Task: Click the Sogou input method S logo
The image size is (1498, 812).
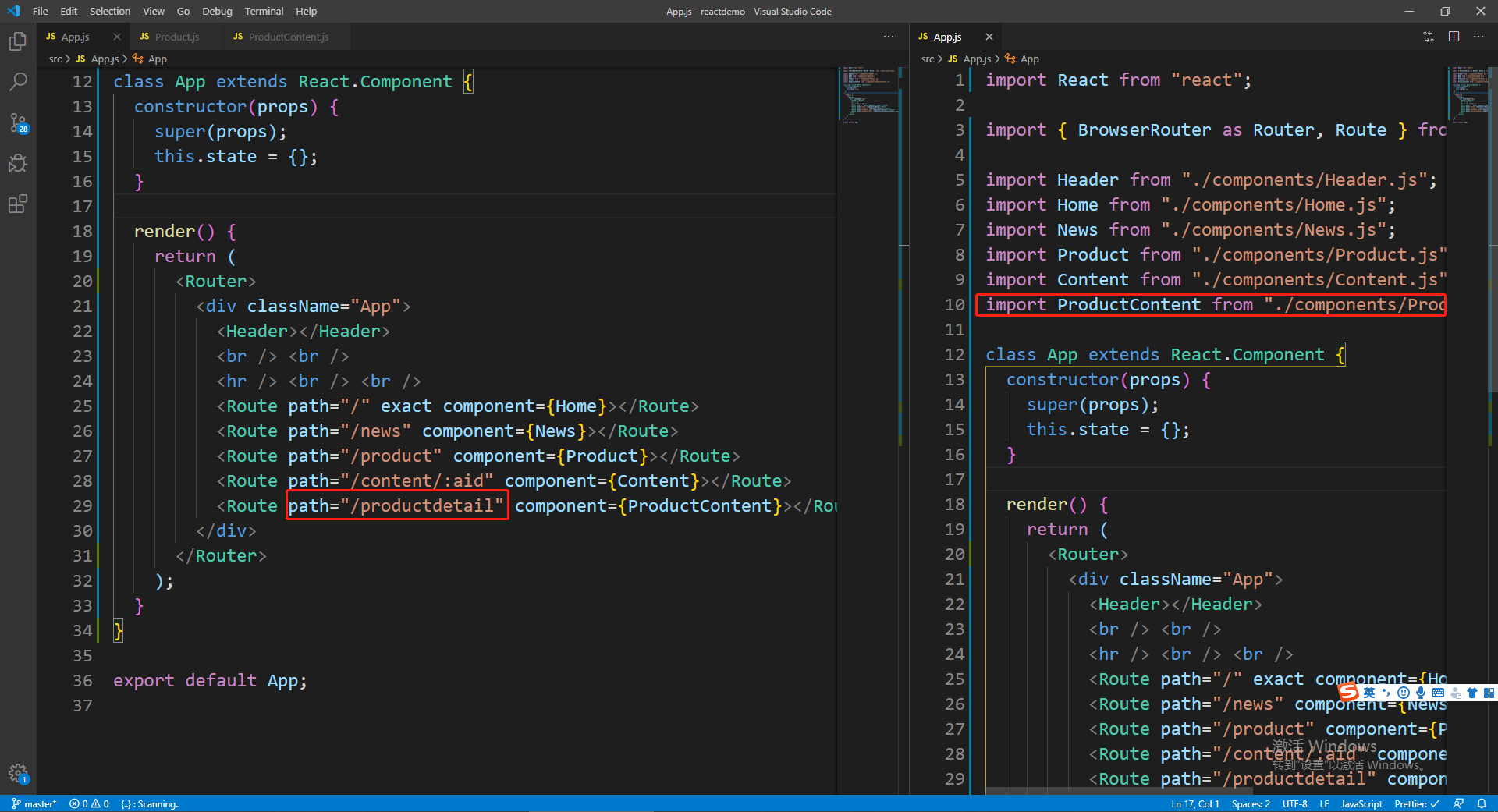Action: [x=1349, y=693]
